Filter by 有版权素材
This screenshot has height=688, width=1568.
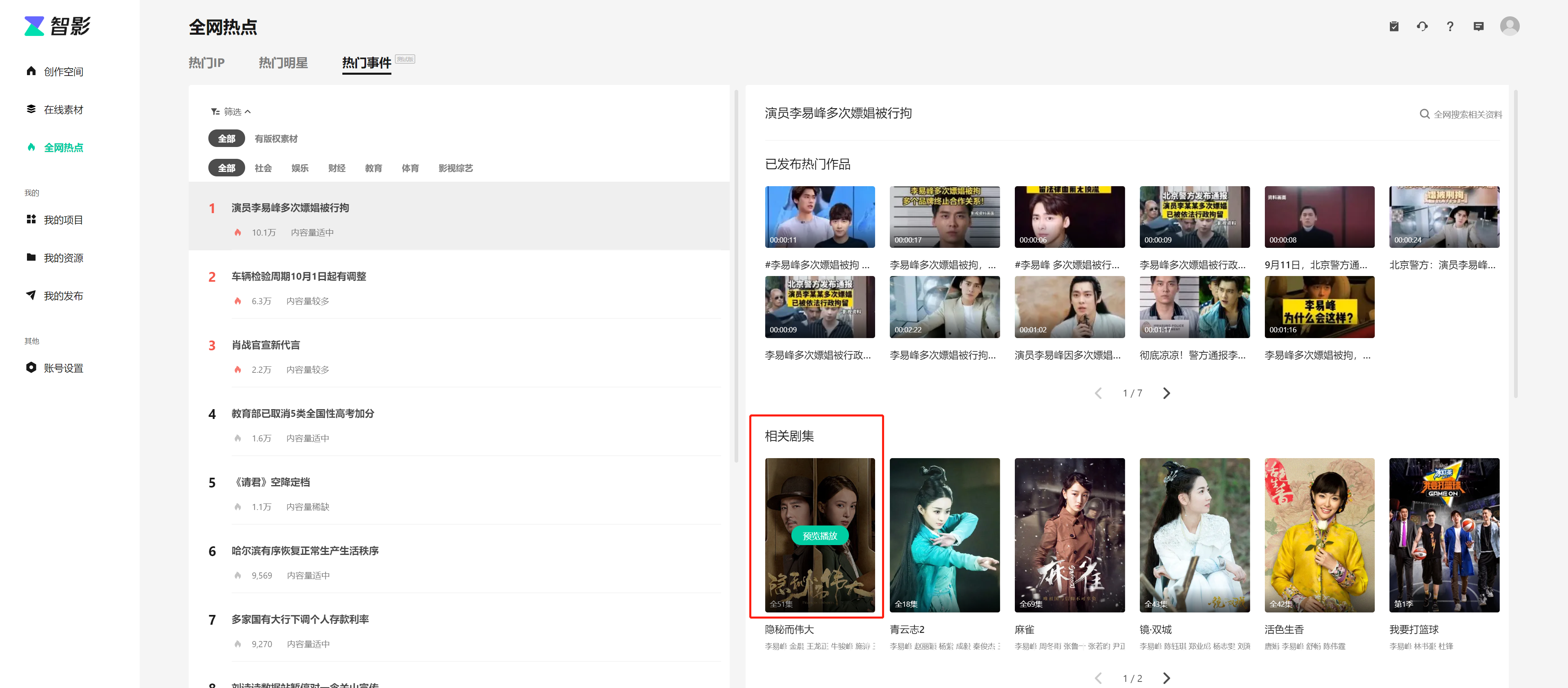[276, 139]
